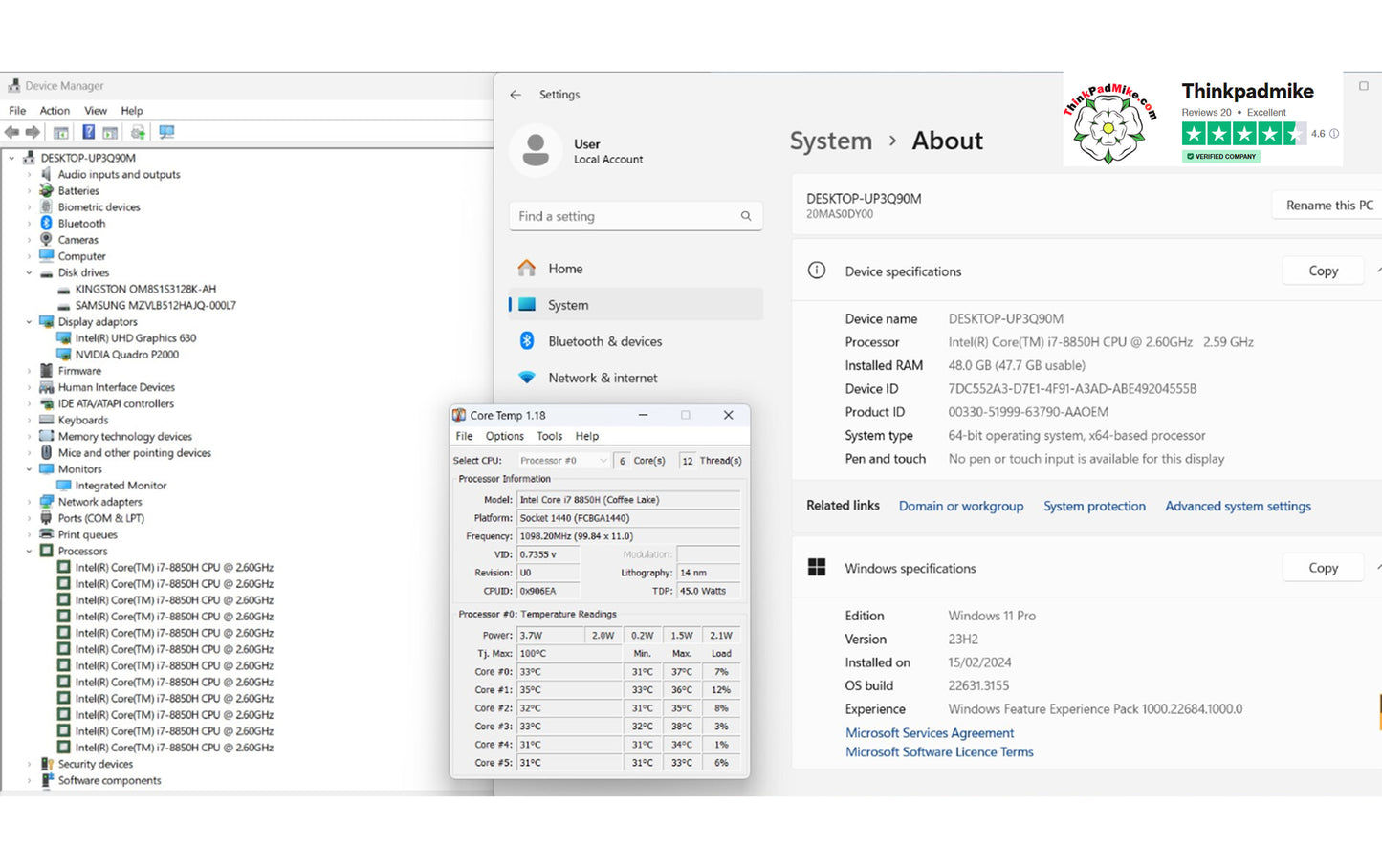Expand the Firmware category arrow
Screen dimensions: 1382x868
point(29,371)
